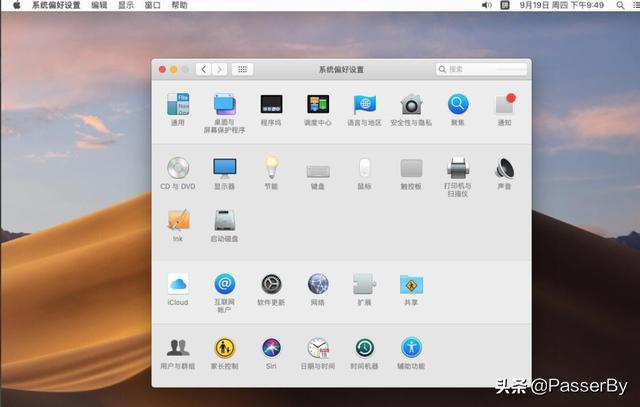Open Notification Center in the menu bar

click(x=636, y=5)
